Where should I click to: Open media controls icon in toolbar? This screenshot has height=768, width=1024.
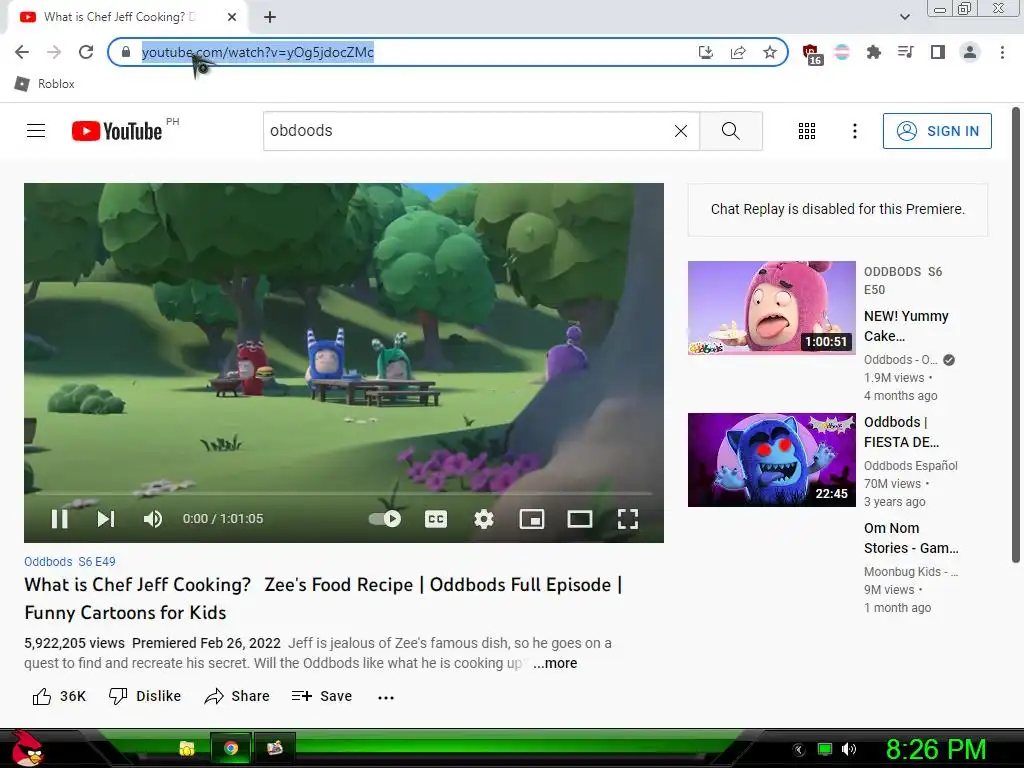905,52
